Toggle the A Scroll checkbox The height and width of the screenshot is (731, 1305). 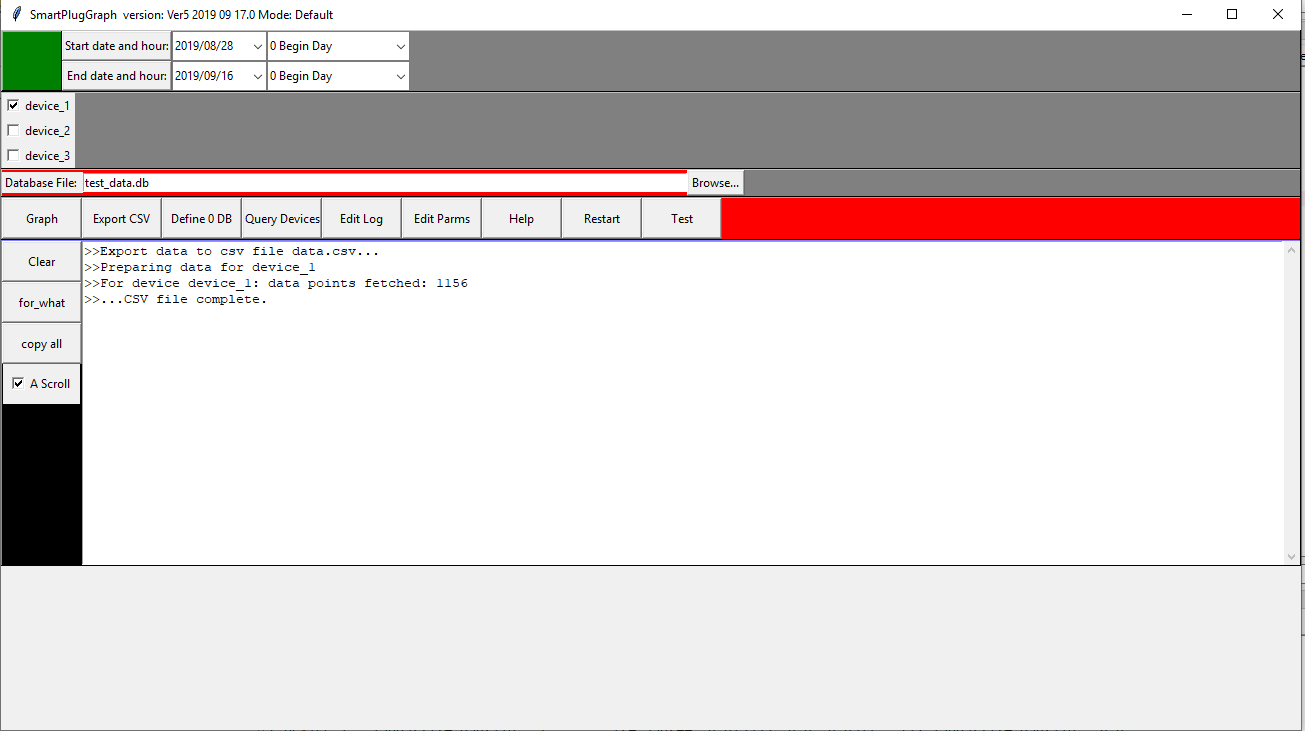pyautogui.click(x=18, y=383)
